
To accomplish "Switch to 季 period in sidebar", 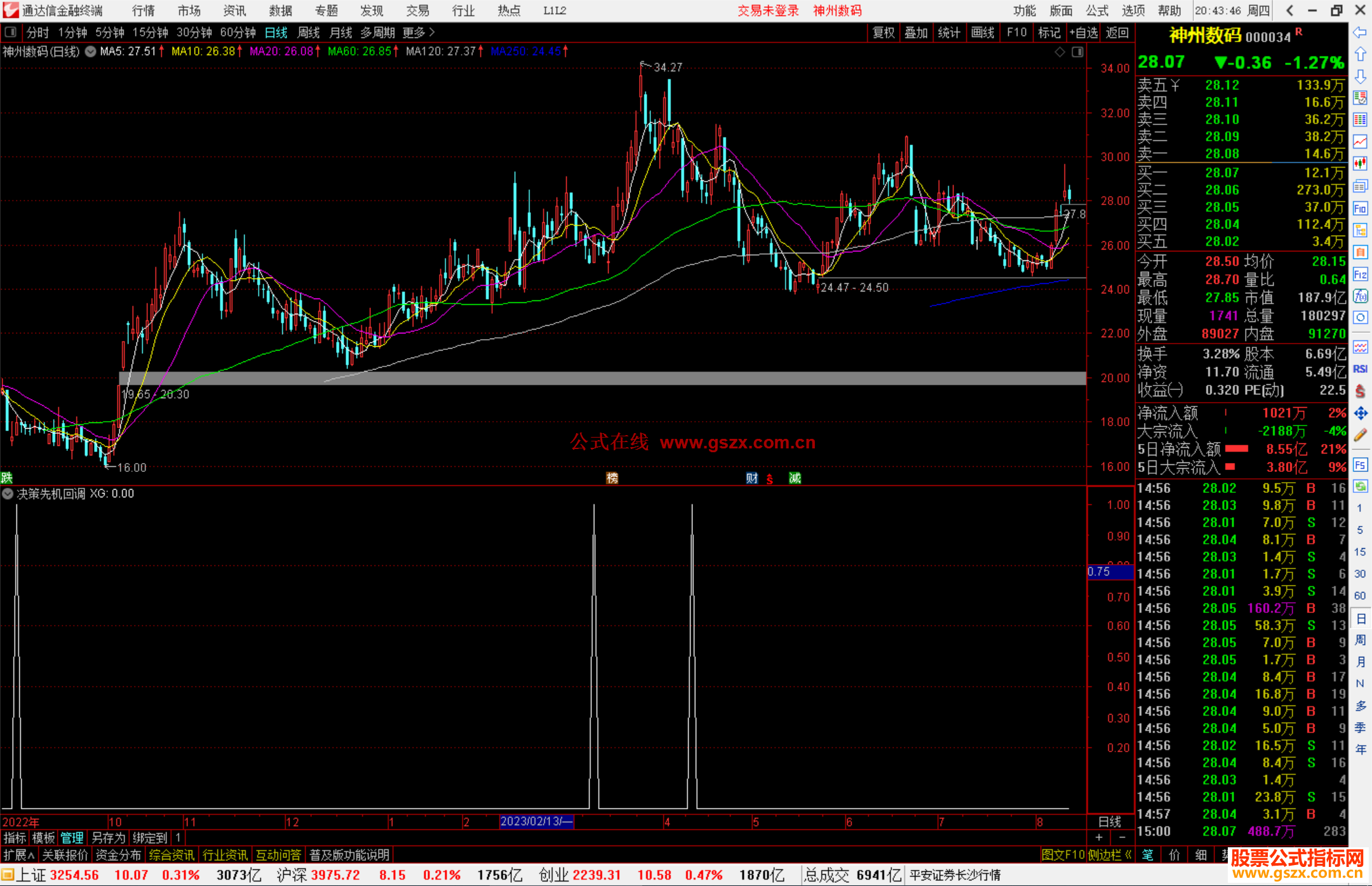I will pyautogui.click(x=1360, y=728).
